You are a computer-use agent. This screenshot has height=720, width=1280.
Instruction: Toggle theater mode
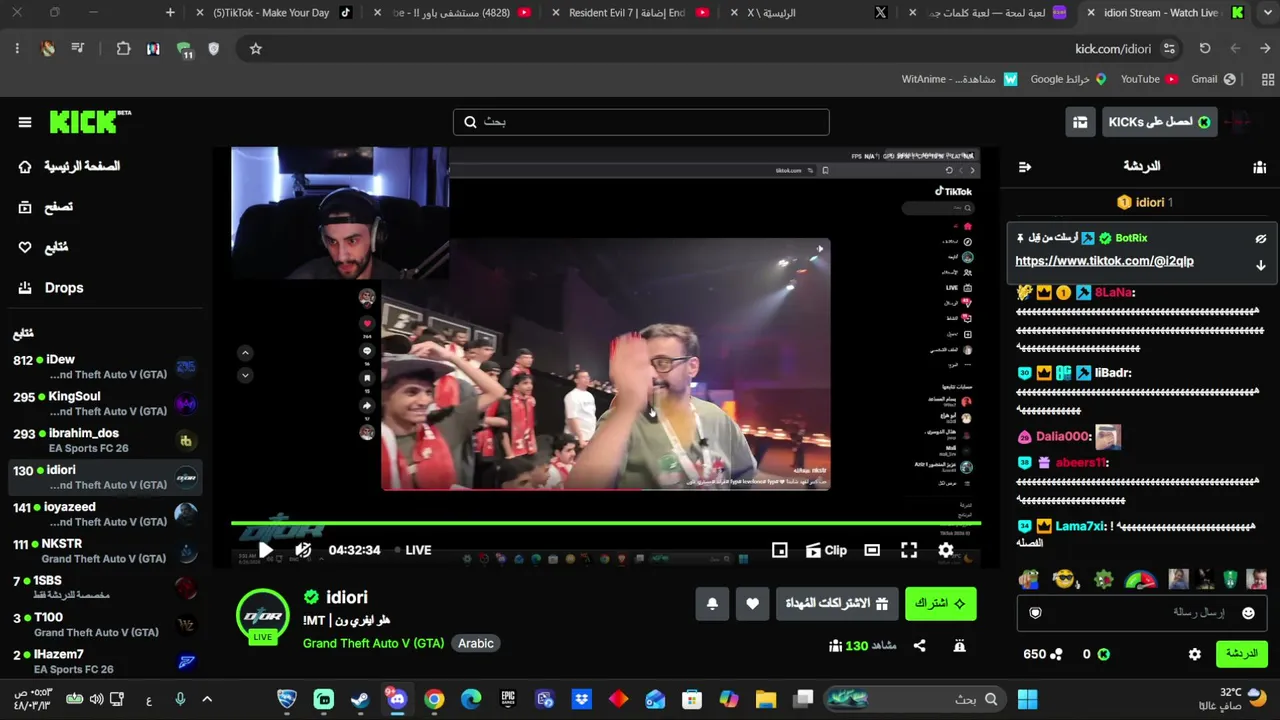(872, 550)
